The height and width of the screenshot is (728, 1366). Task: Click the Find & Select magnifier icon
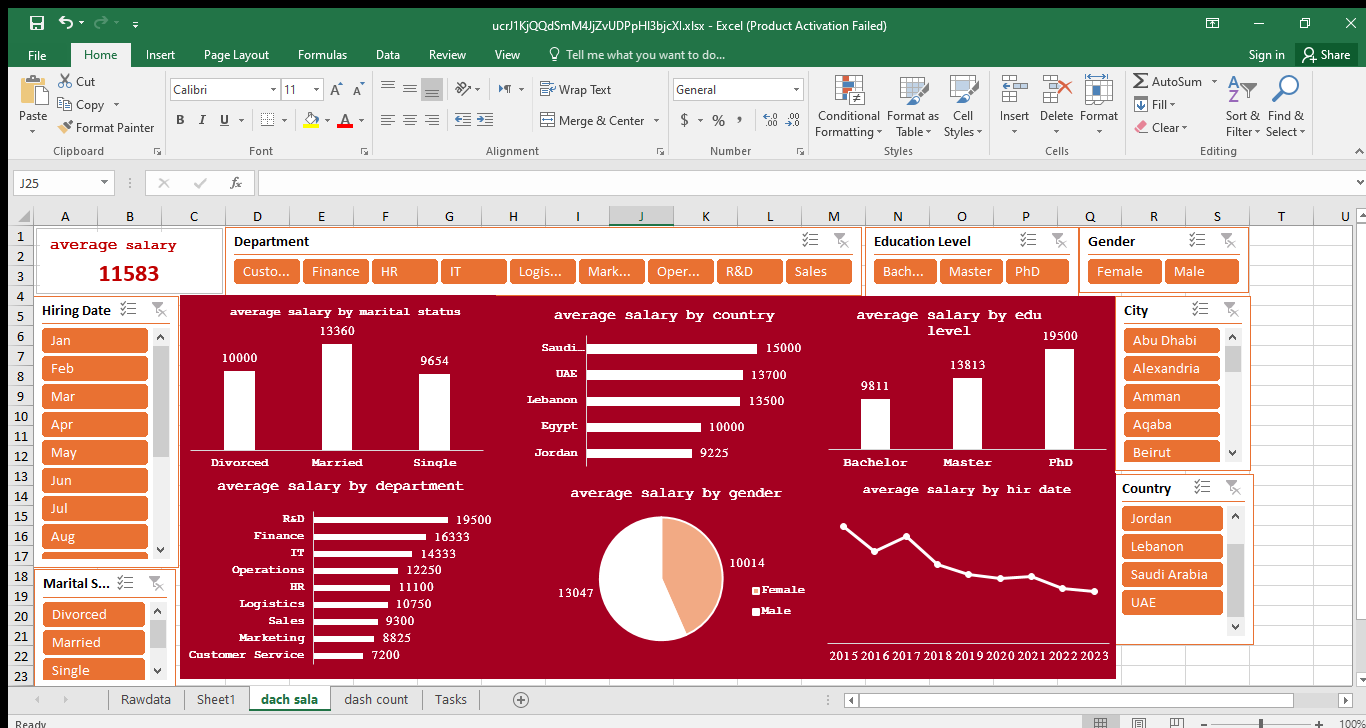[1285, 90]
